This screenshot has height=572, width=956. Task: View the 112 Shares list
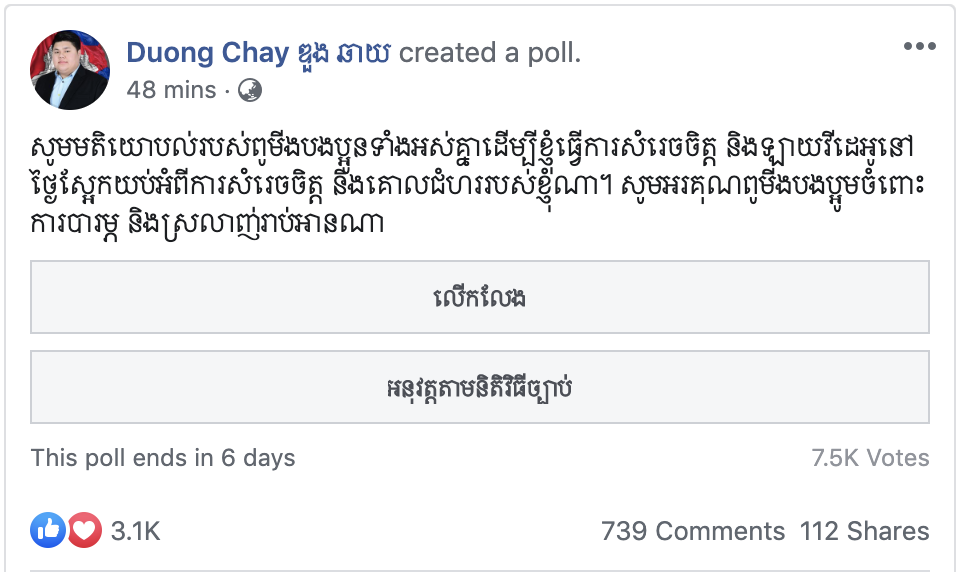tap(864, 531)
